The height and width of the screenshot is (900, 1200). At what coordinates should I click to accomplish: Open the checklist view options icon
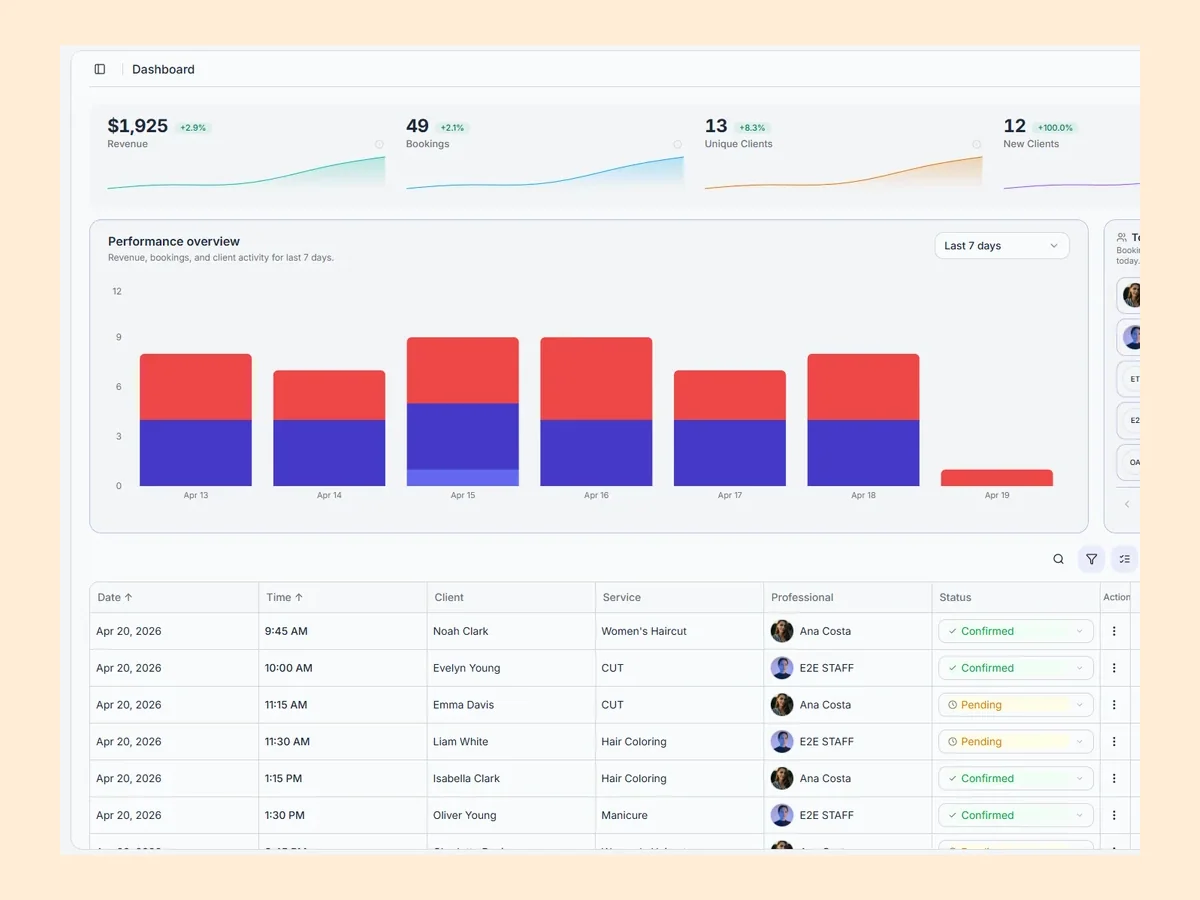[1125, 559]
